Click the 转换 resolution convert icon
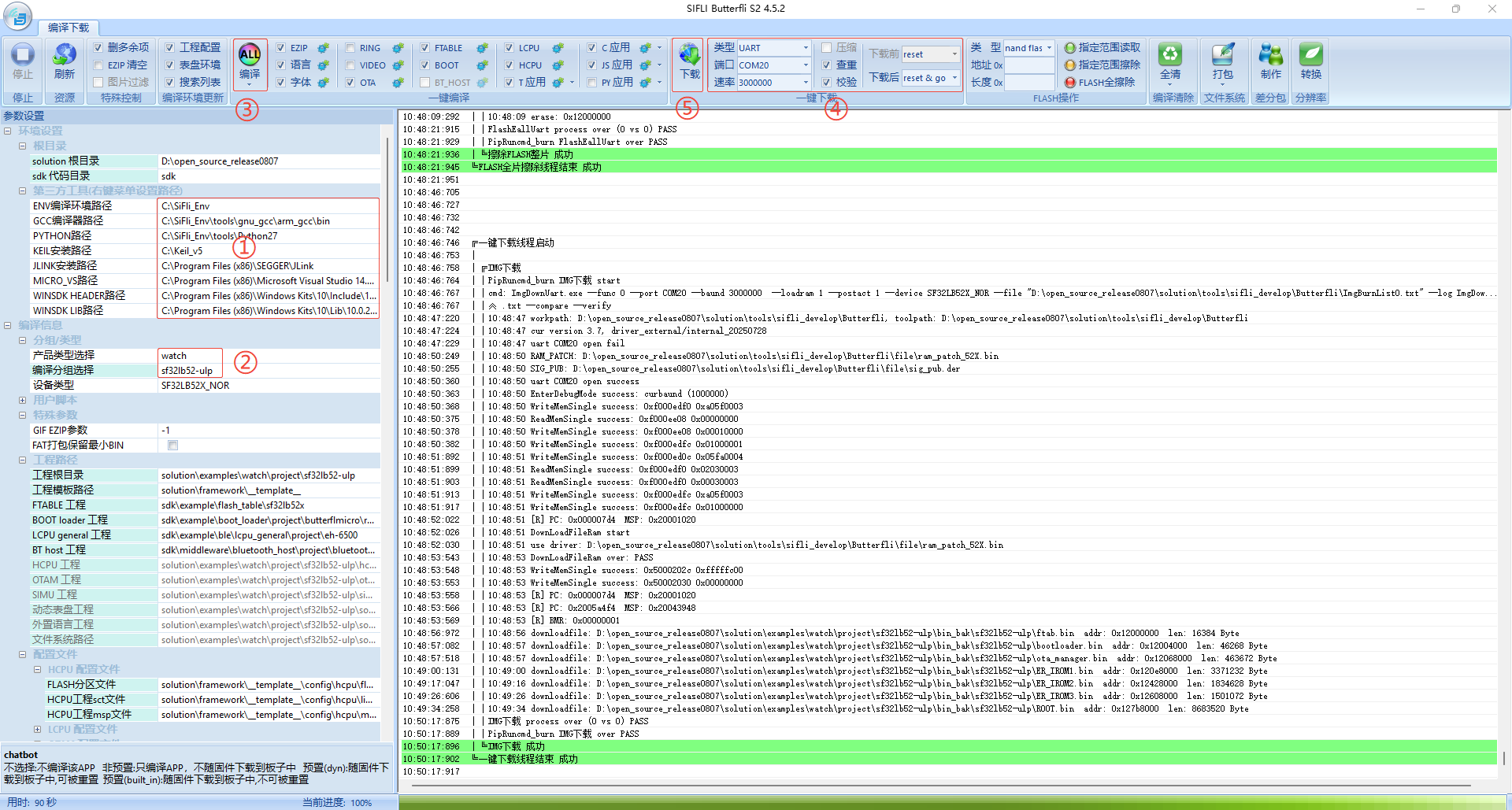The width and height of the screenshot is (1512, 810). (x=1311, y=55)
